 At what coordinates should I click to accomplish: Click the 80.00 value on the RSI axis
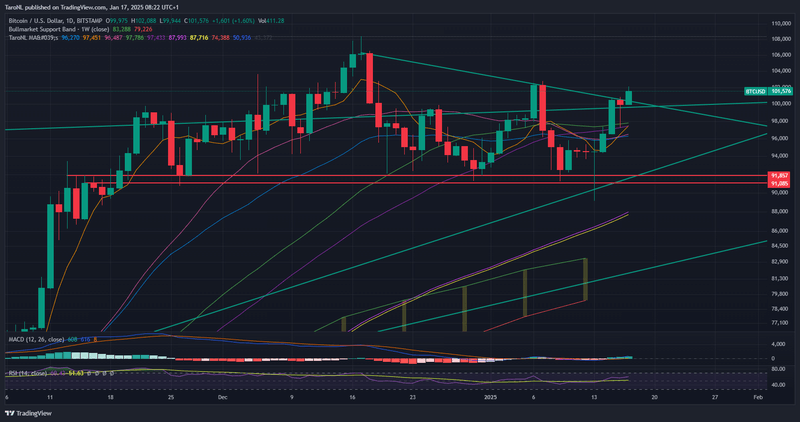pyautogui.click(x=779, y=369)
